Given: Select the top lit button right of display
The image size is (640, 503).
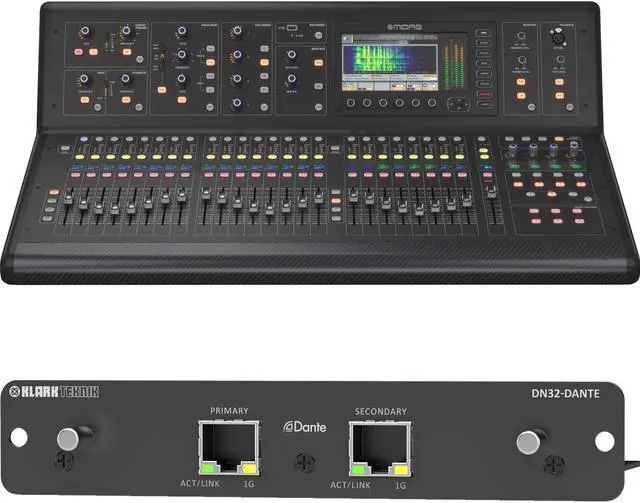Looking at the screenshot, I should (483, 33).
